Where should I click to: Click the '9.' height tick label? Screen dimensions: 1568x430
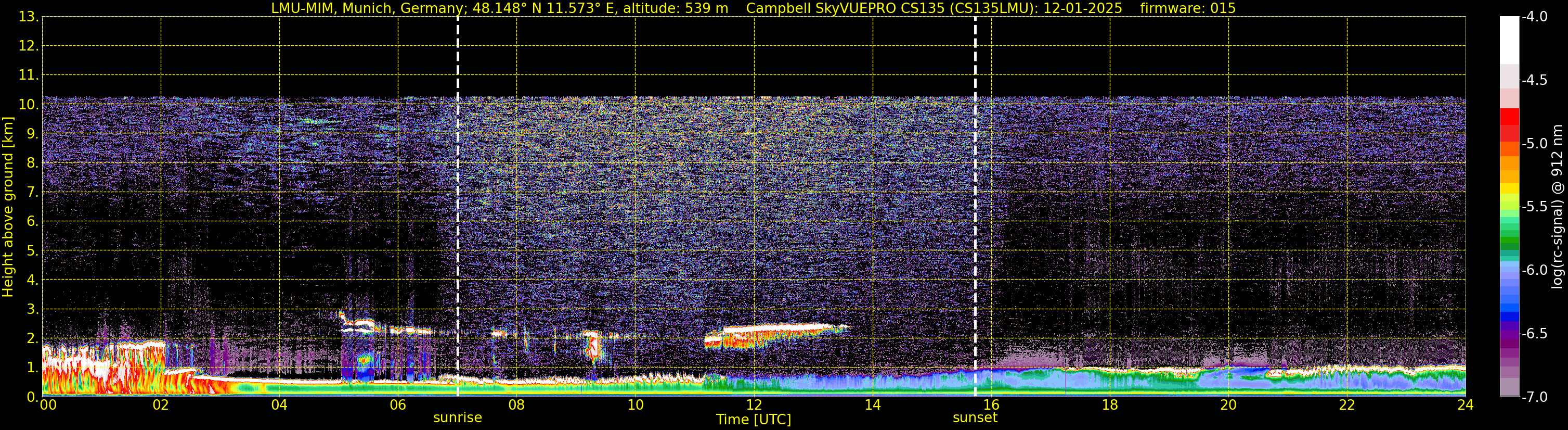(32, 134)
